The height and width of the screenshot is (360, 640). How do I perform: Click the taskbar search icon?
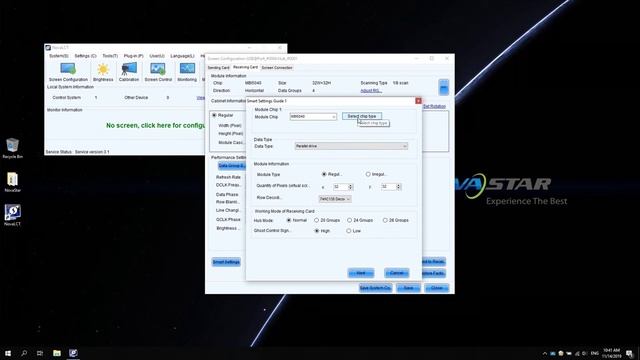pos(24,353)
